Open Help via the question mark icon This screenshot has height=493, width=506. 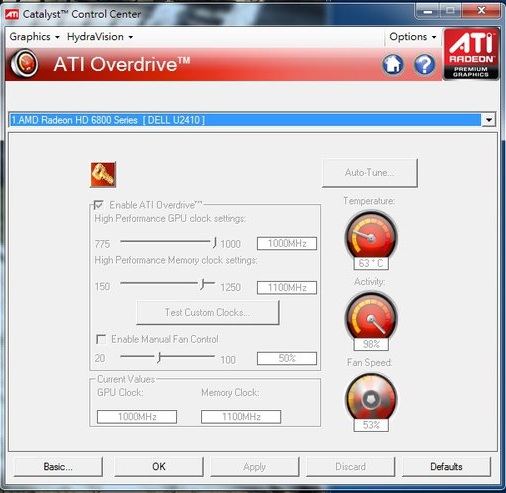424,64
